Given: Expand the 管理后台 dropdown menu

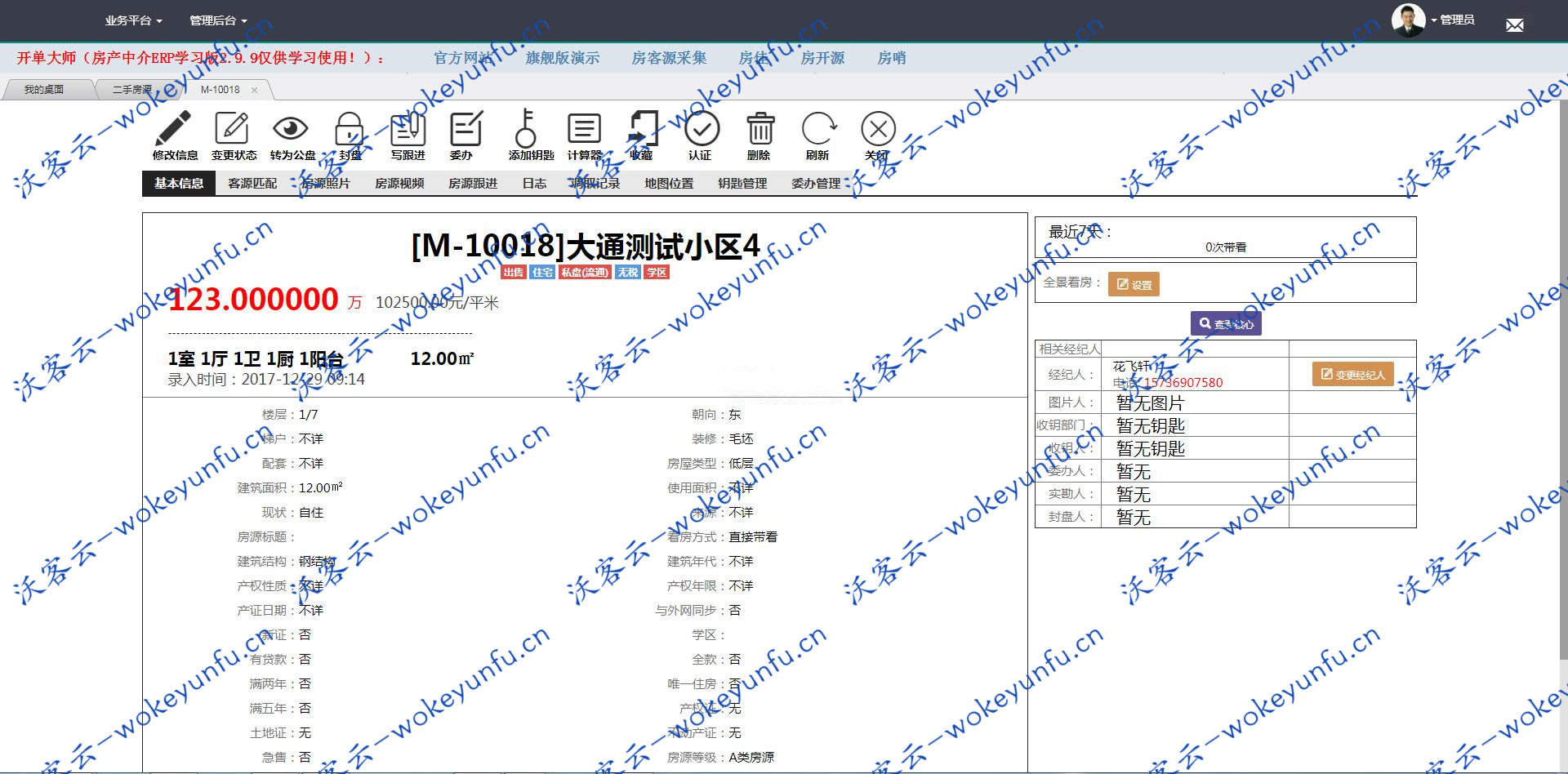Looking at the screenshot, I should point(218,20).
